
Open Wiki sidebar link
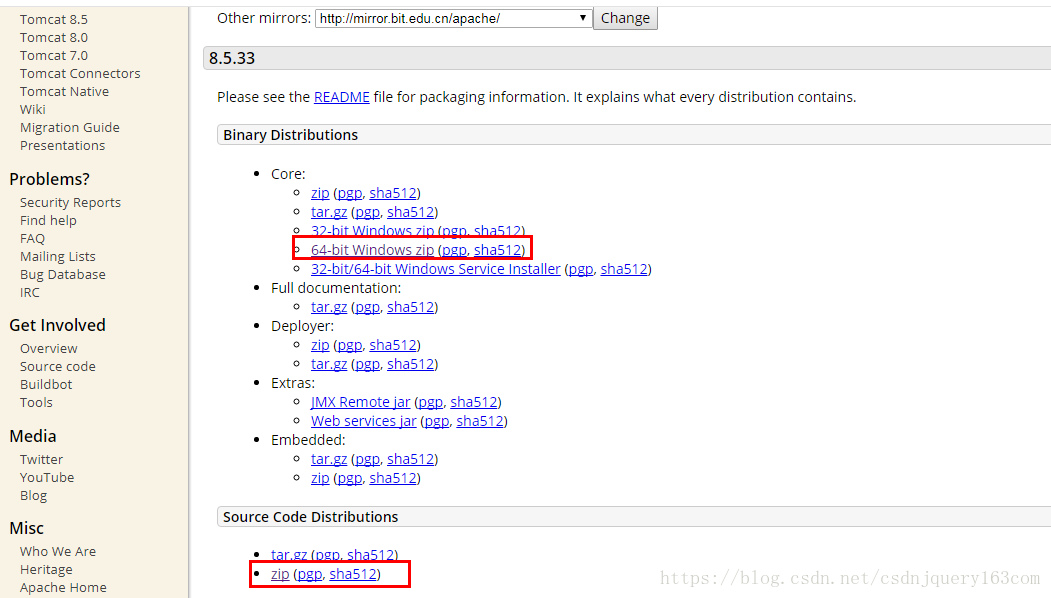pos(33,110)
